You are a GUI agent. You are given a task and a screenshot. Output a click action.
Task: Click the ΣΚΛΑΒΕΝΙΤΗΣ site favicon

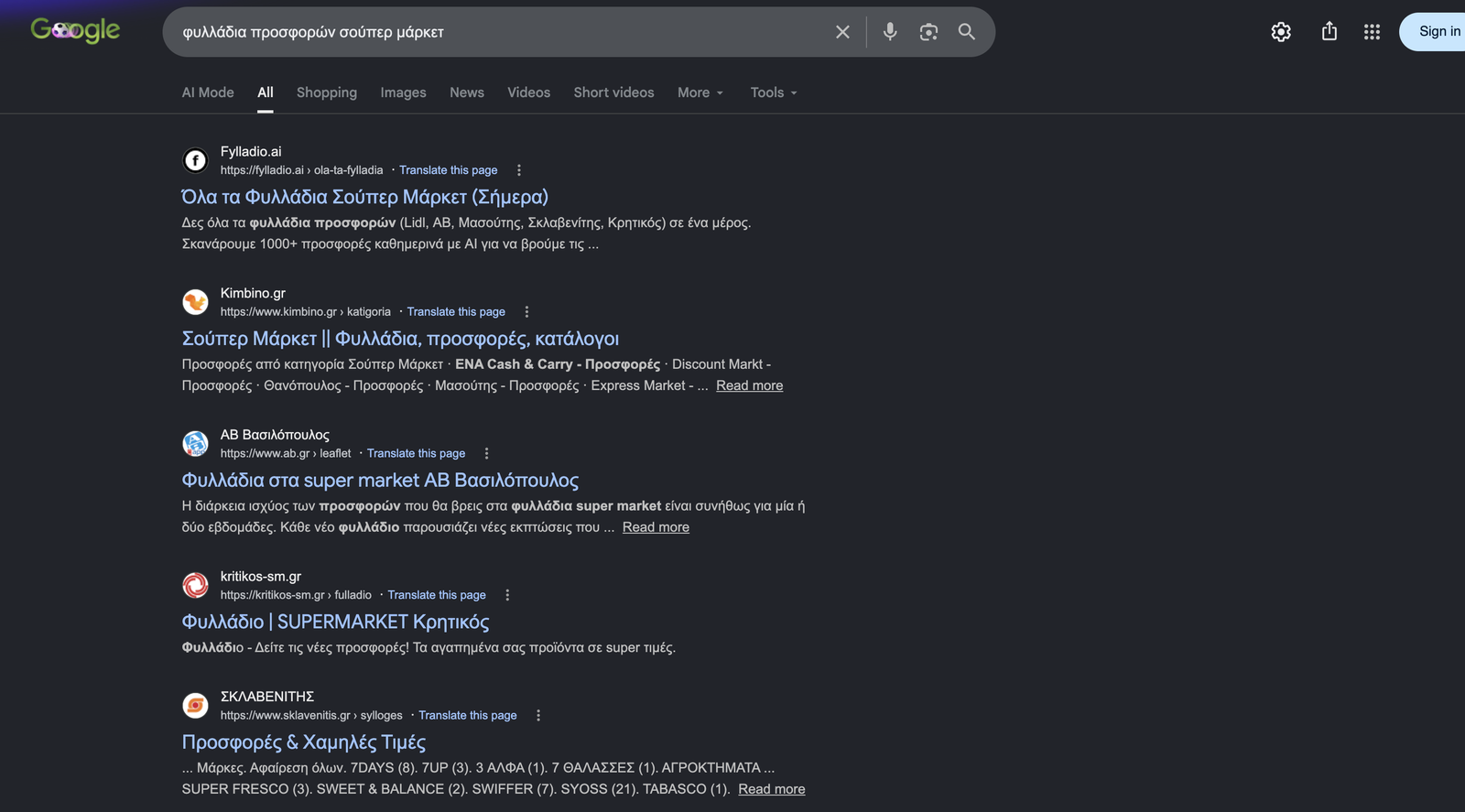tap(195, 706)
